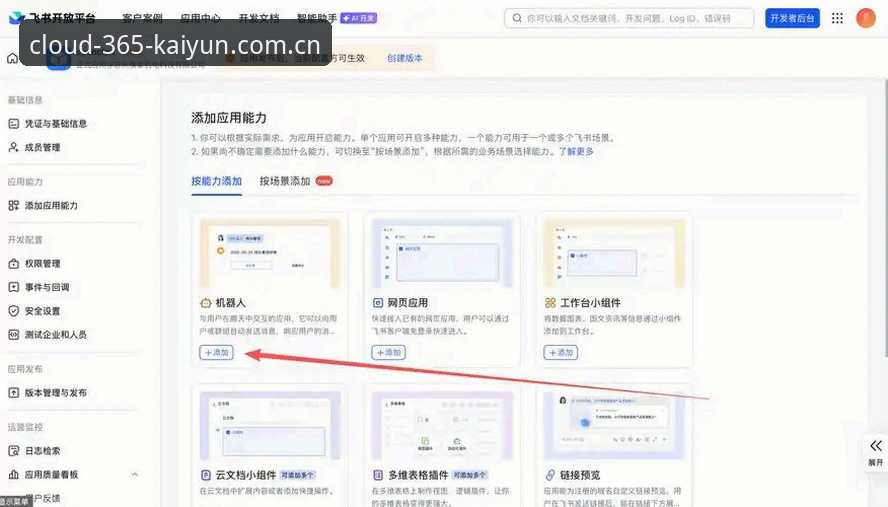Click the search magnifier icon

[x=516, y=18]
